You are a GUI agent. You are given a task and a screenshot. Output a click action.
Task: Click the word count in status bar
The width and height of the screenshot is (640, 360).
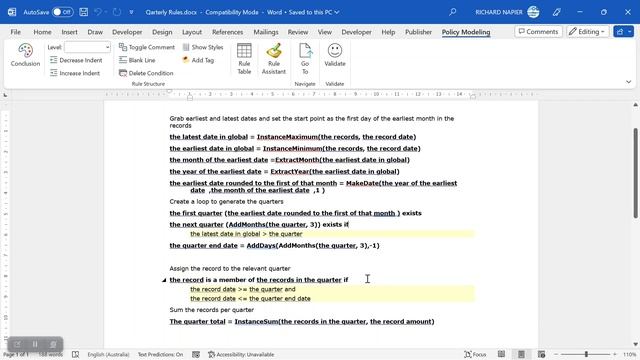point(51,354)
